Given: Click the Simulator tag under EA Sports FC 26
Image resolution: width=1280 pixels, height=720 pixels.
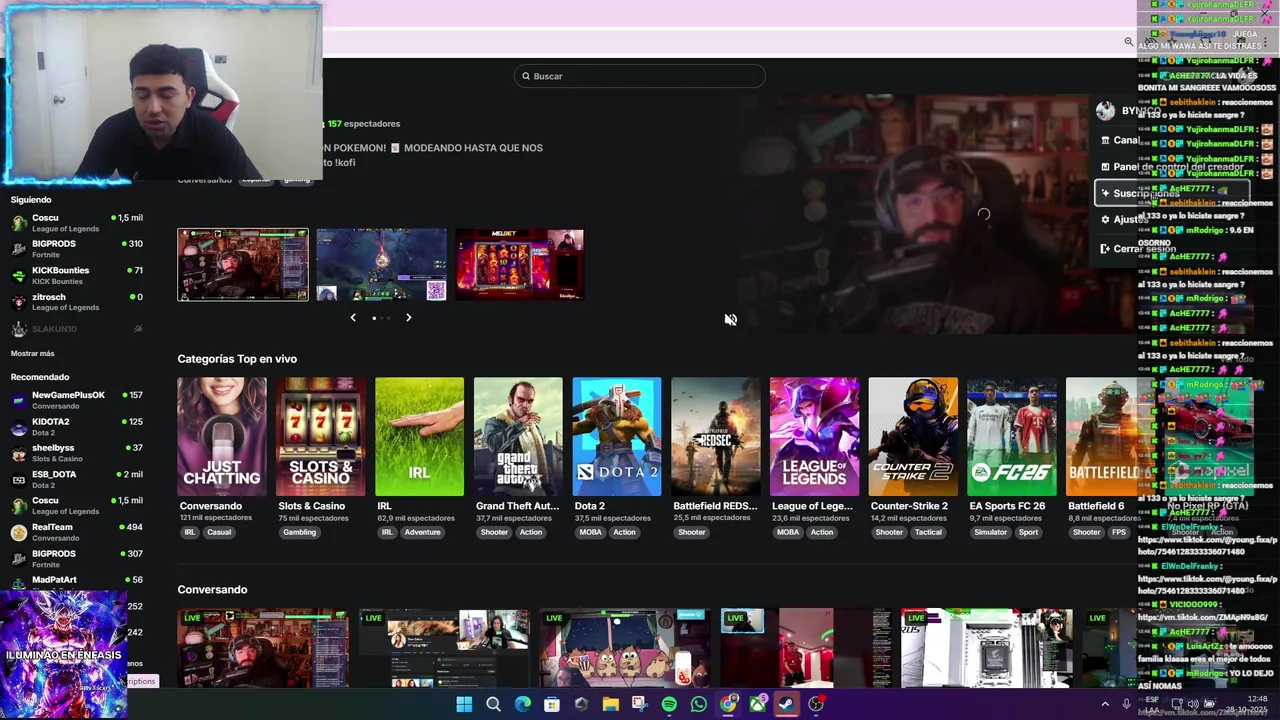Looking at the screenshot, I should 991,532.
